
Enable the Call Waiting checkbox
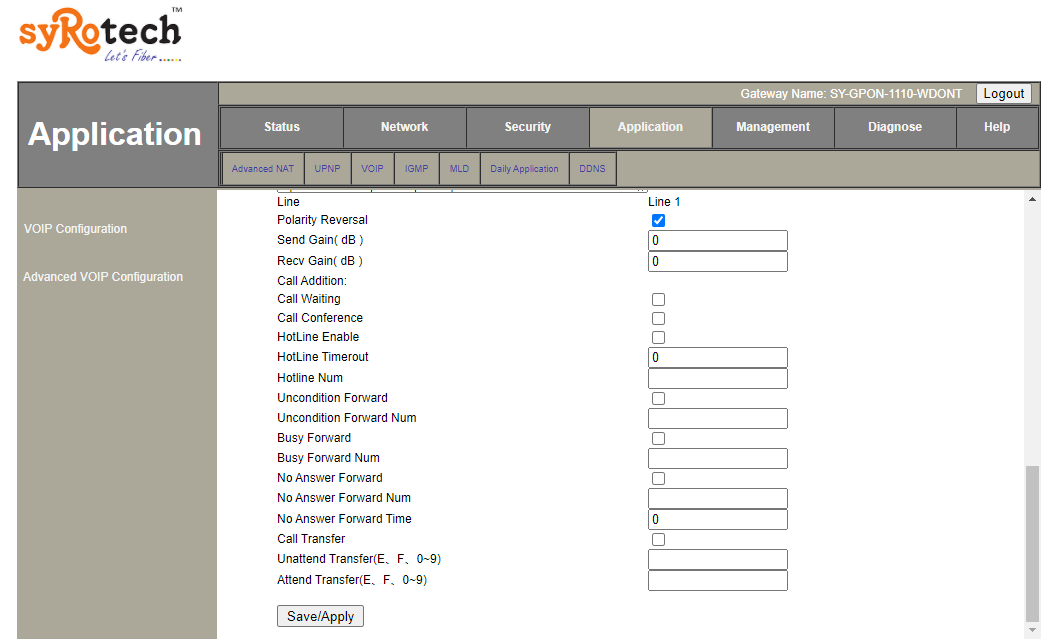pyautogui.click(x=658, y=300)
